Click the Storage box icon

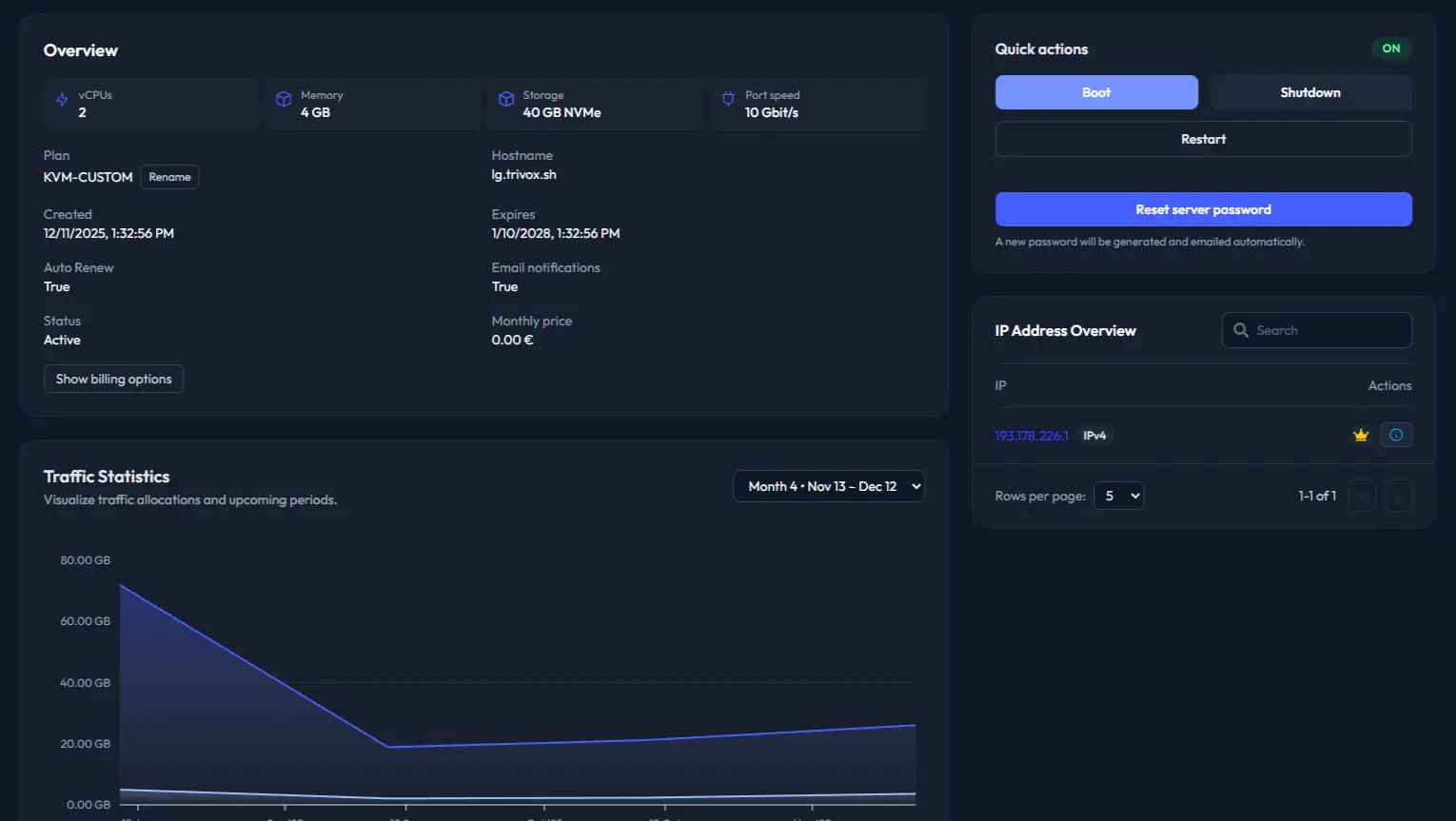tap(506, 99)
